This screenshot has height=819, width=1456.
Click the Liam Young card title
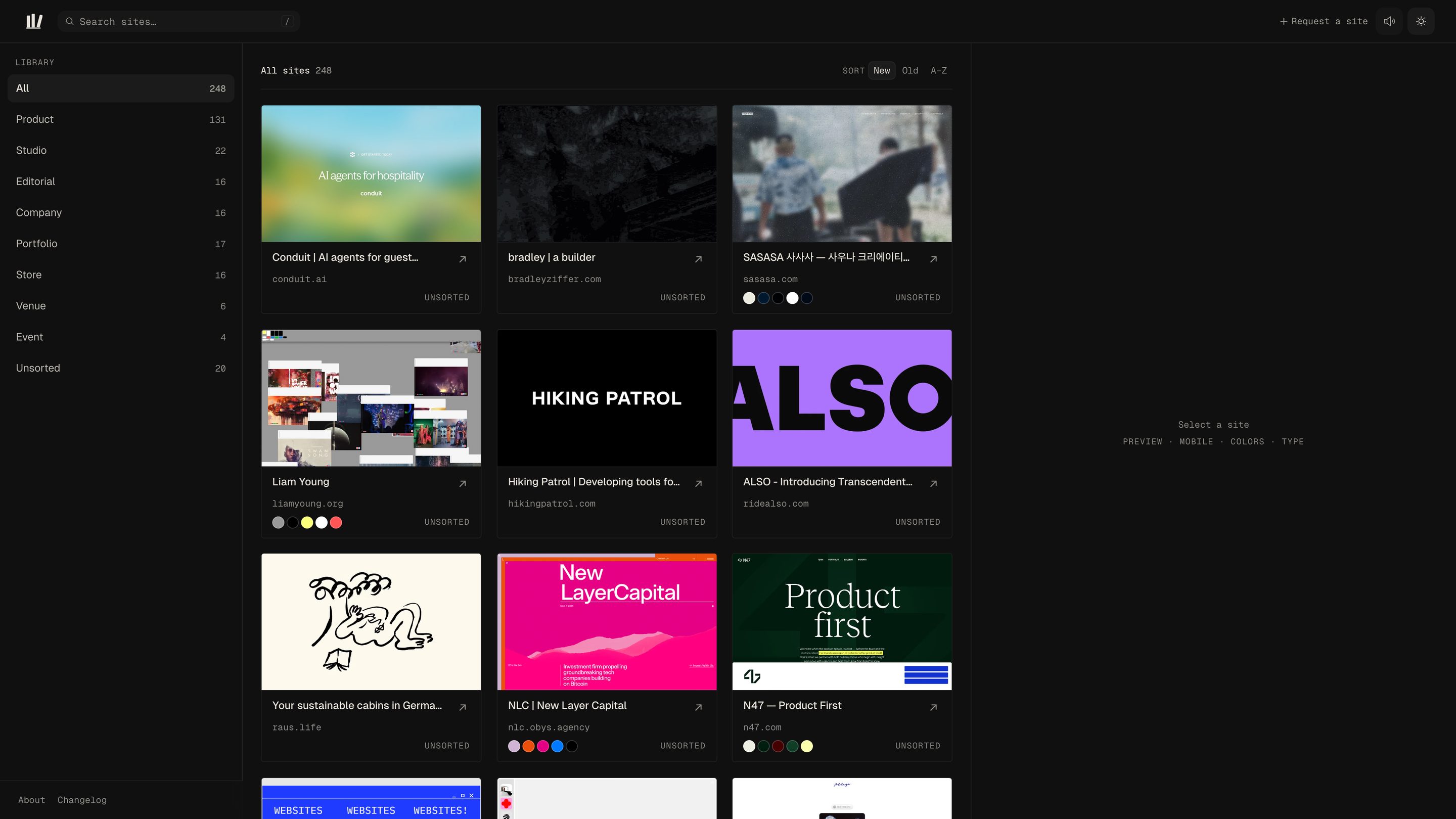[301, 482]
